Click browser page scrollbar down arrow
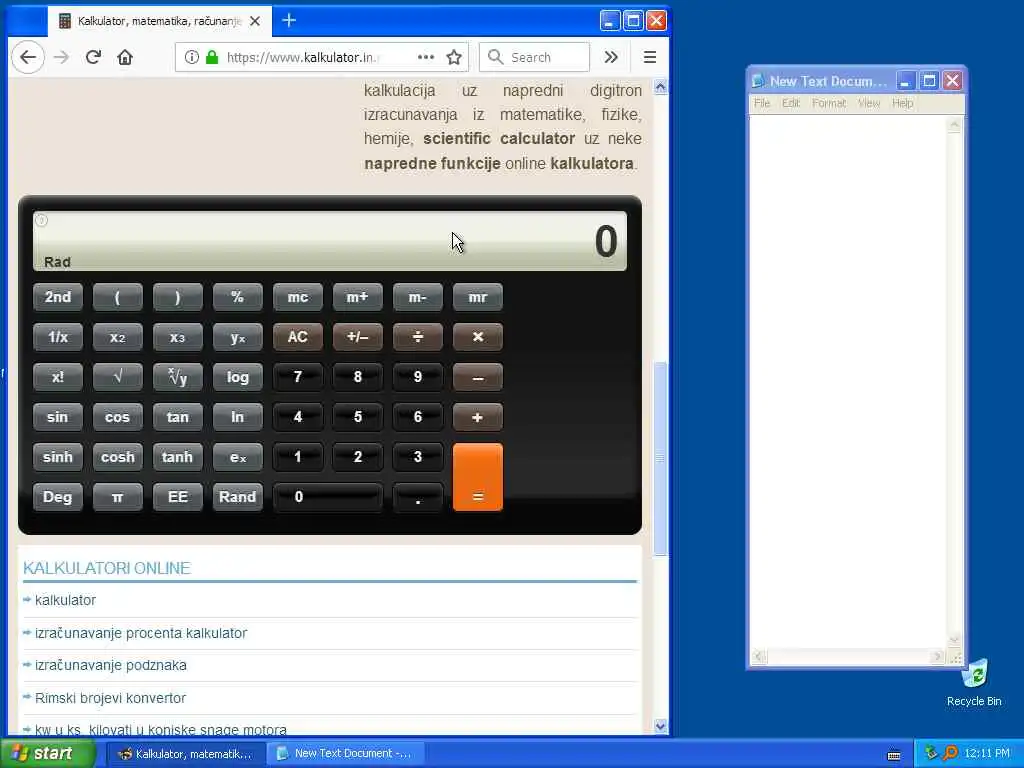Screen dimensions: 1024x768 (x=660, y=726)
